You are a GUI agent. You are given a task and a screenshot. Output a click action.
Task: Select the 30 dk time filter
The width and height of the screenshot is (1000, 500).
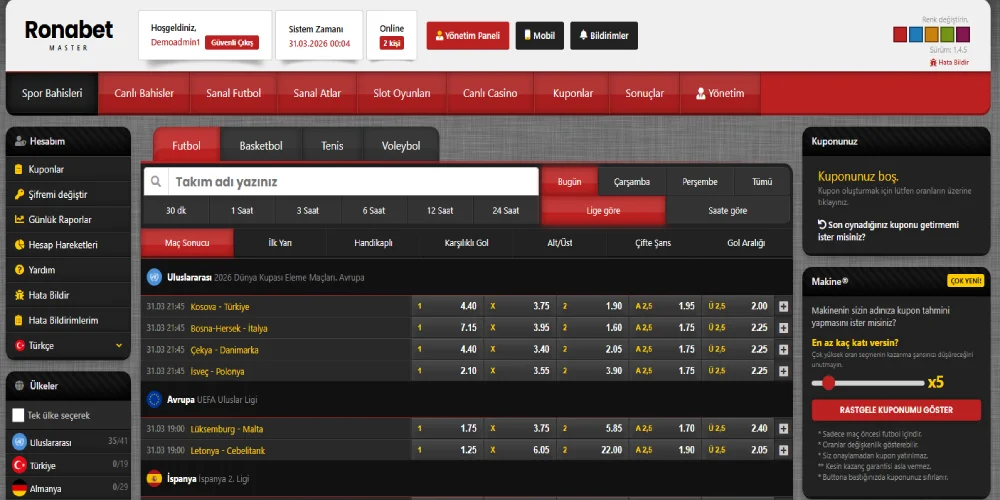176,210
